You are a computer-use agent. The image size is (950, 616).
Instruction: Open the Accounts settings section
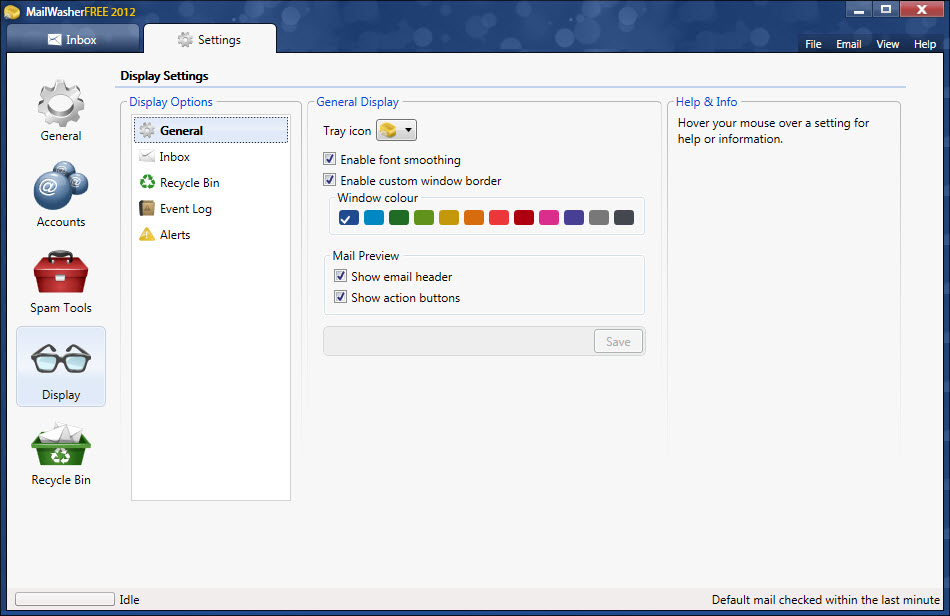pos(61,194)
